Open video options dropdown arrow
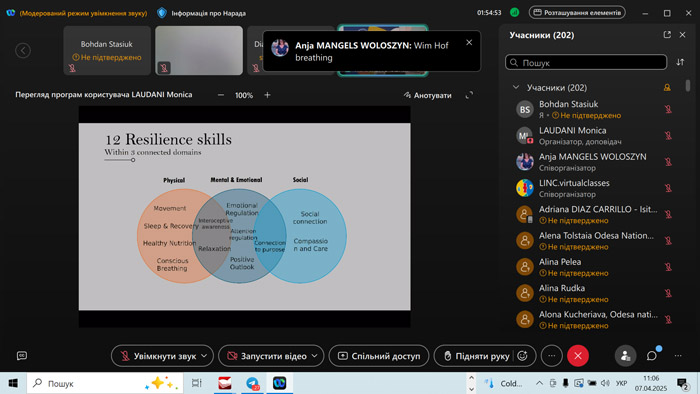 point(314,356)
